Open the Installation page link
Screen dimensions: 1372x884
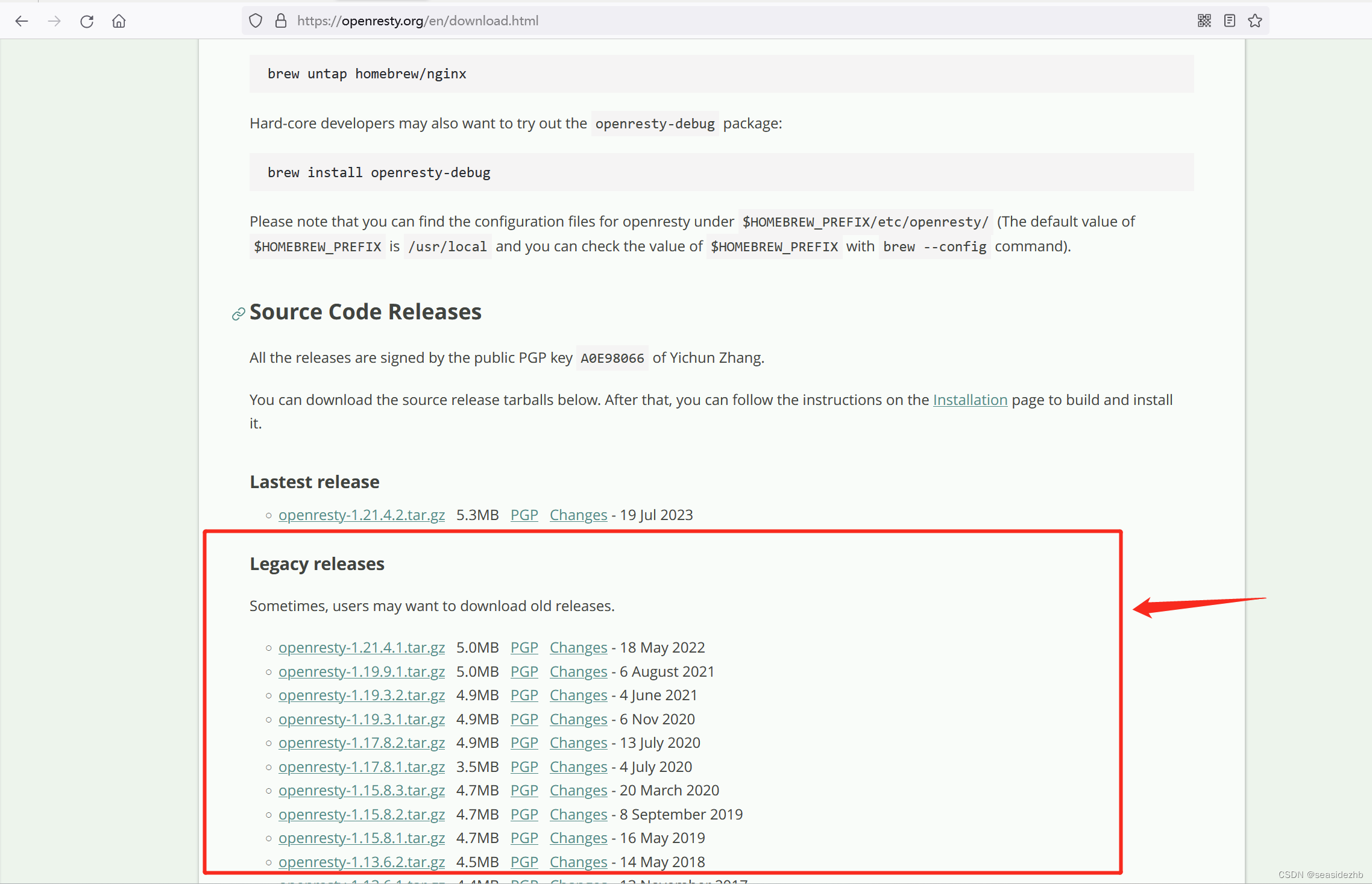pos(970,400)
